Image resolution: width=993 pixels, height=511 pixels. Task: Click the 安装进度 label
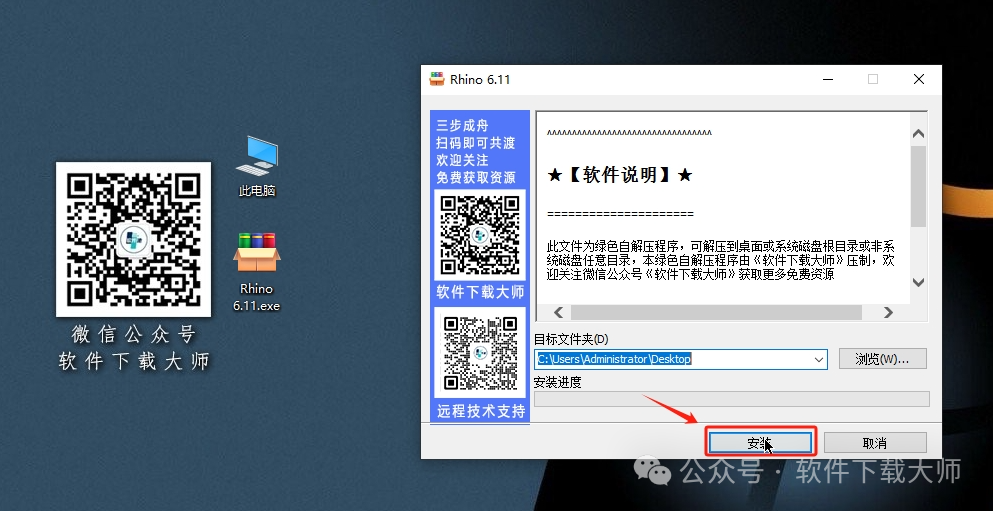557,382
